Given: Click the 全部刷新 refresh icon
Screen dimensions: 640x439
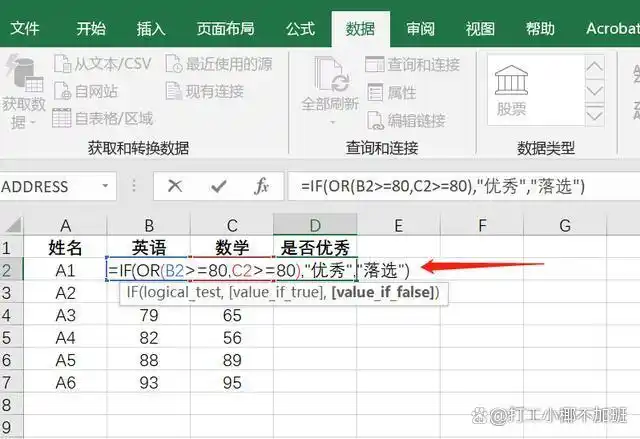Looking at the screenshot, I should pyautogui.click(x=331, y=75).
